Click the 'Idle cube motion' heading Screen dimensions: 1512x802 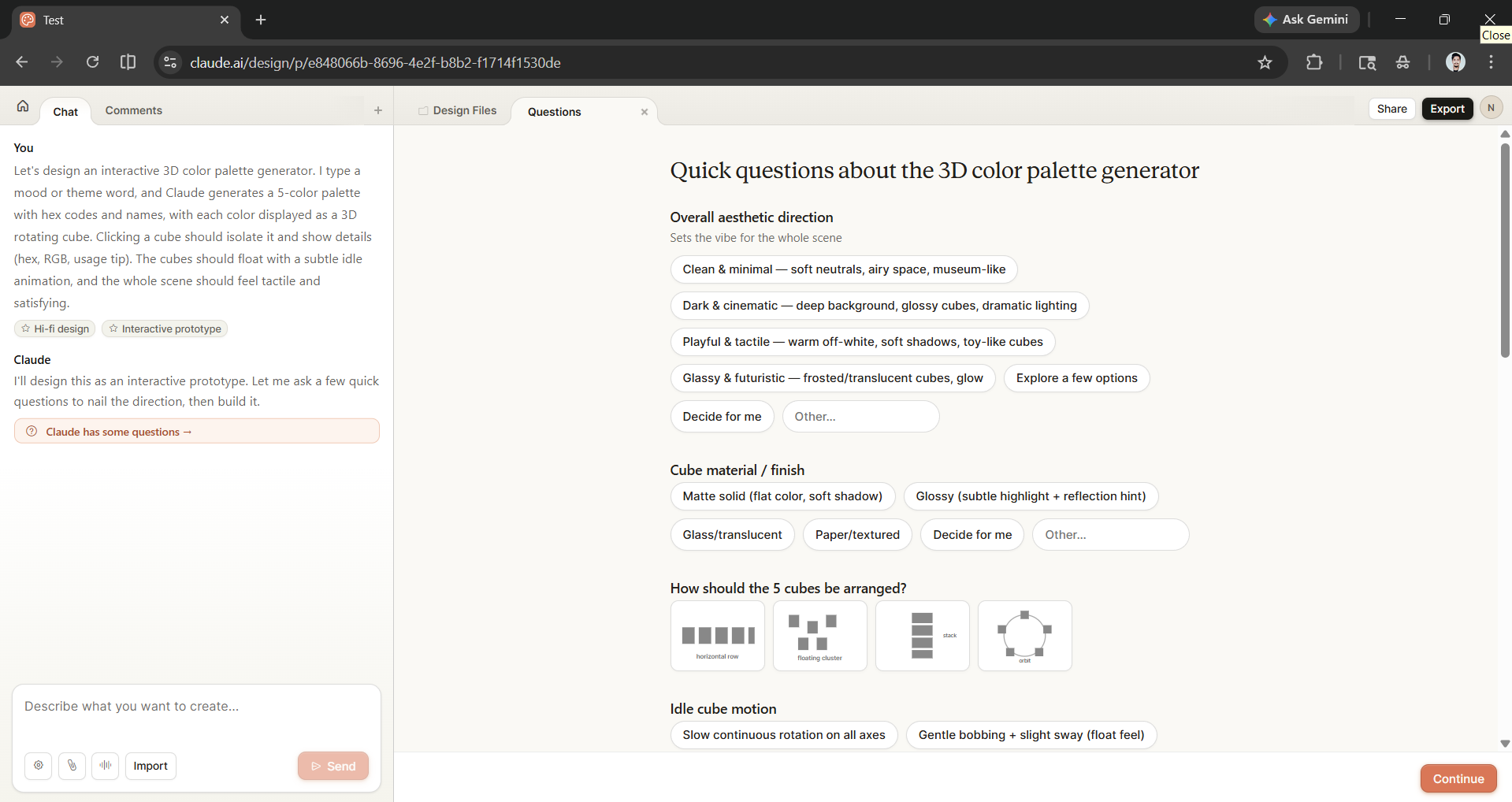click(723, 709)
